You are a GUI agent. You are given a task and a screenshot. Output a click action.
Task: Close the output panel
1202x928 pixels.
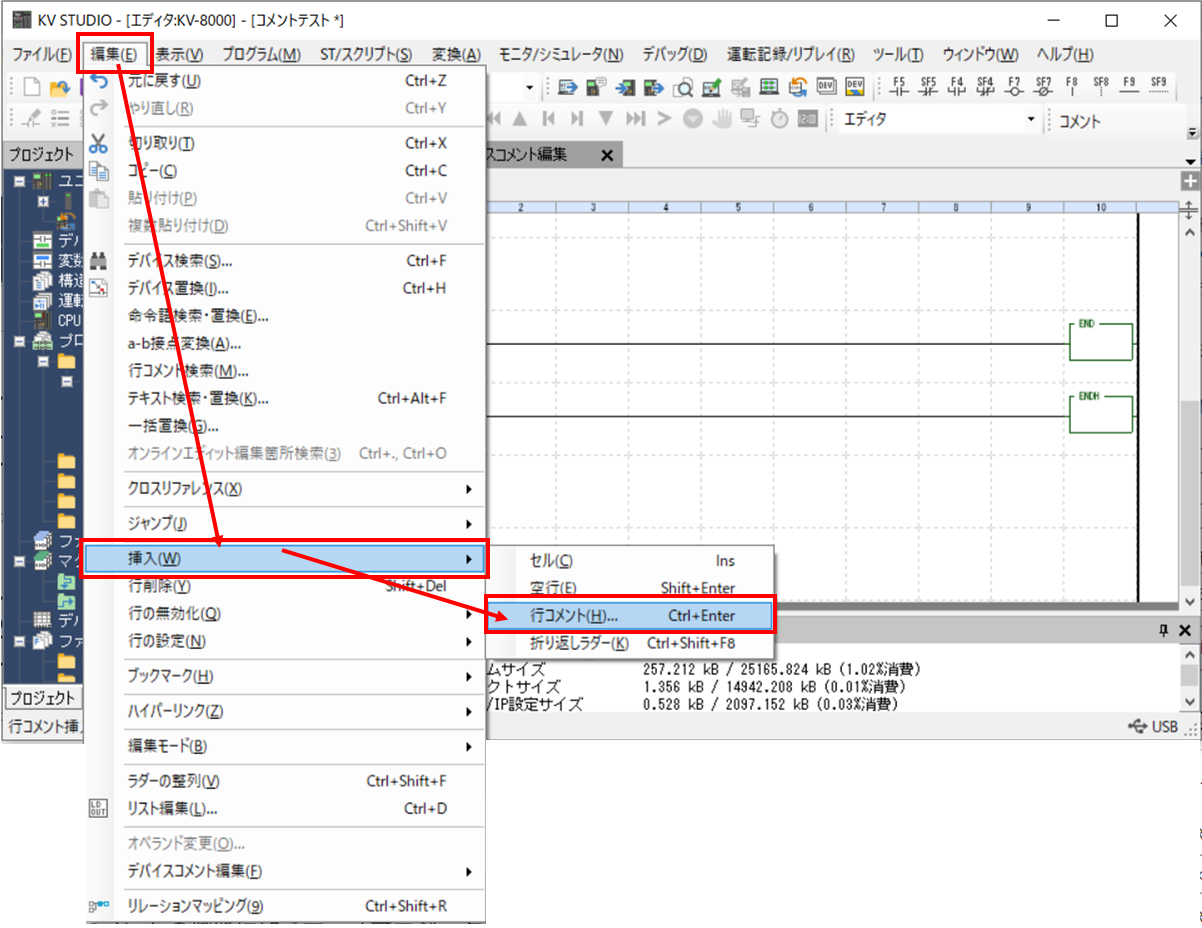pos(1186,630)
